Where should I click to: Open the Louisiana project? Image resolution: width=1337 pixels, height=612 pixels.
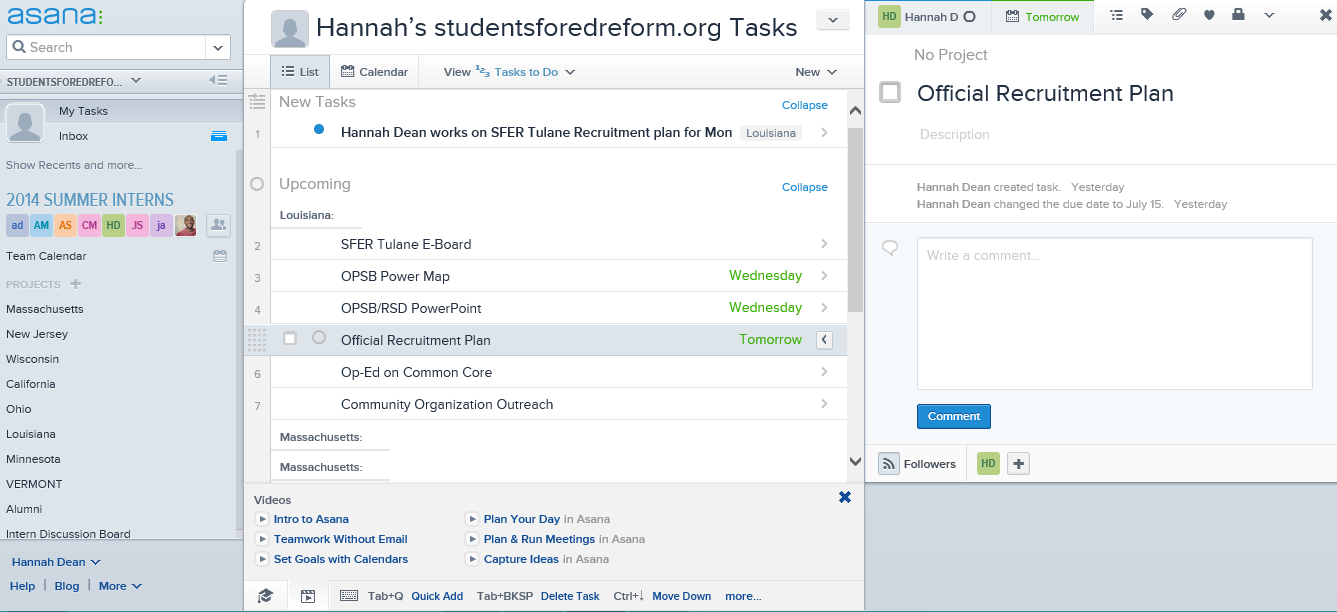[31, 434]
